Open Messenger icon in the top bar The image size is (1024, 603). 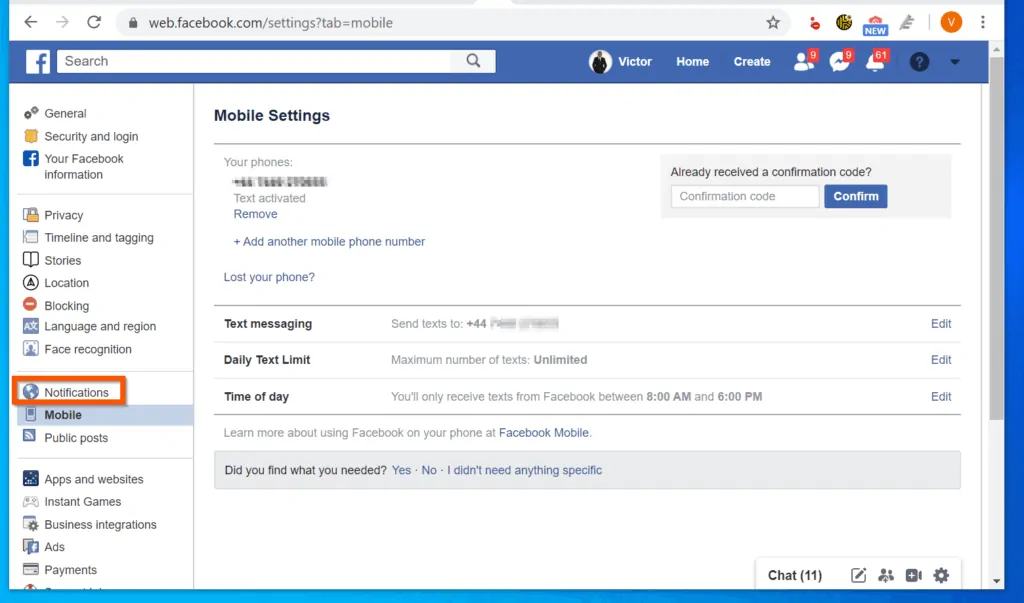[x=839, y=61]
